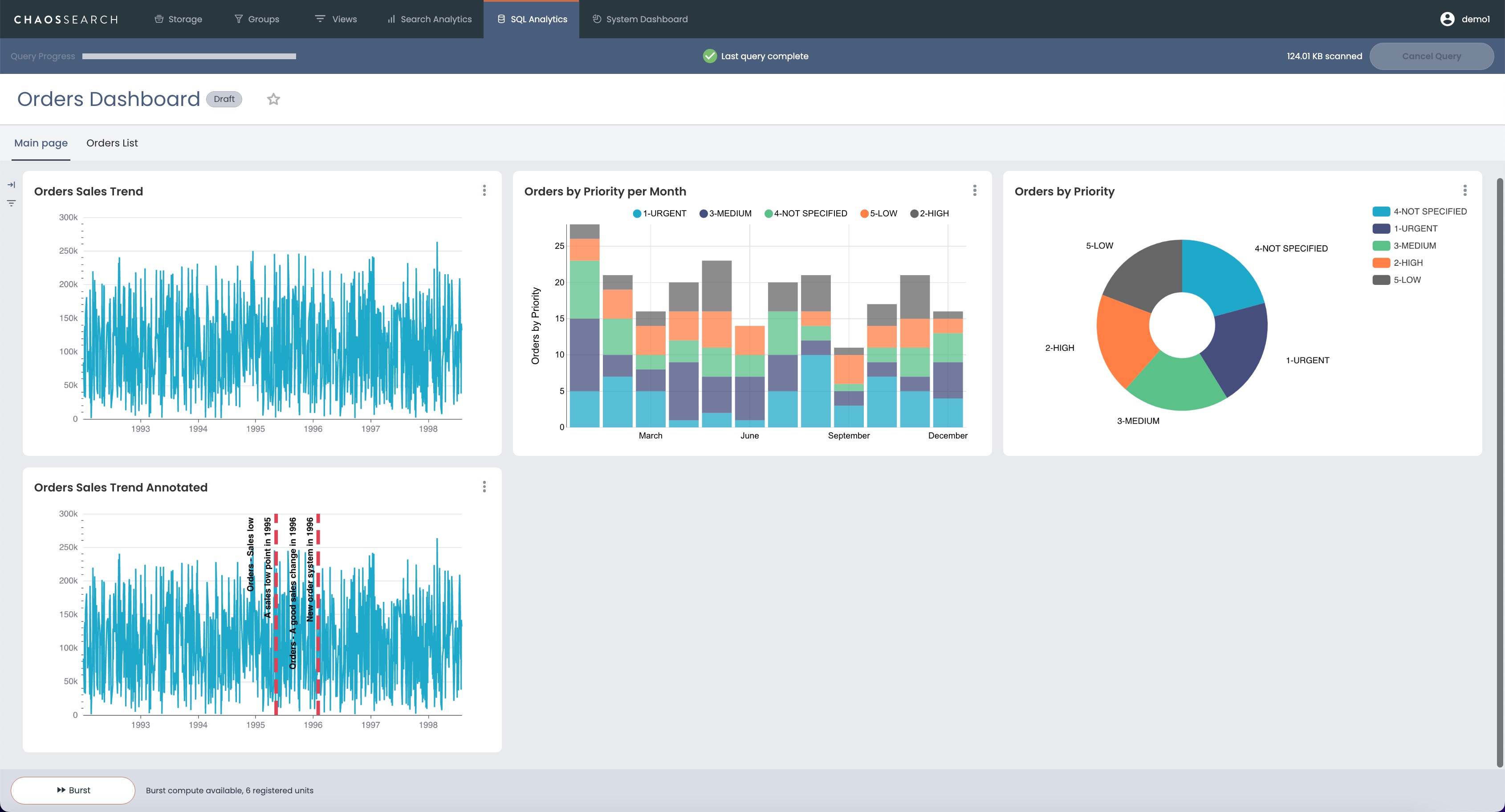Viewport: 1505px width, 812px height.
Task: Click the vertical scrollbar on the right edge
Action: click(x=1499, y=467)
